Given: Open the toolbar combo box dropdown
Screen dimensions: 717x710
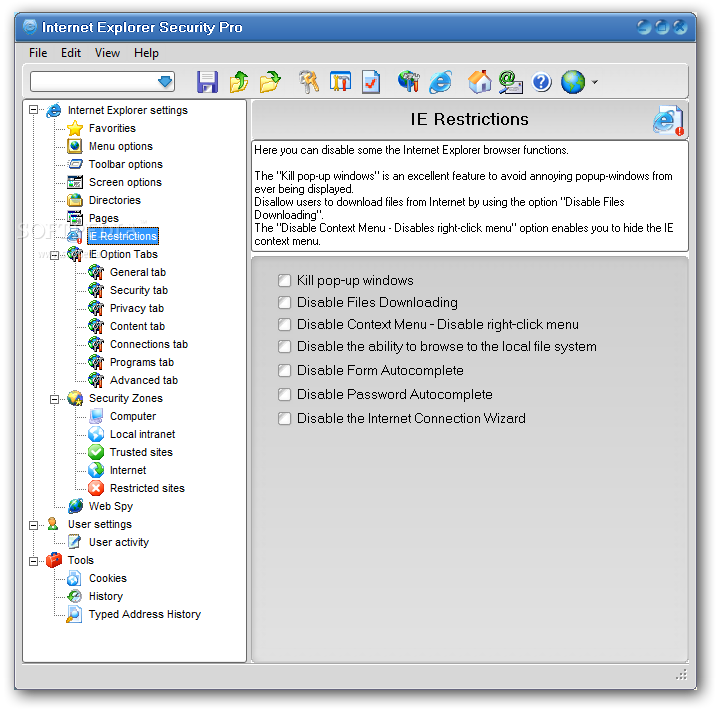Looking at the screenshot, I should [165, 82].
